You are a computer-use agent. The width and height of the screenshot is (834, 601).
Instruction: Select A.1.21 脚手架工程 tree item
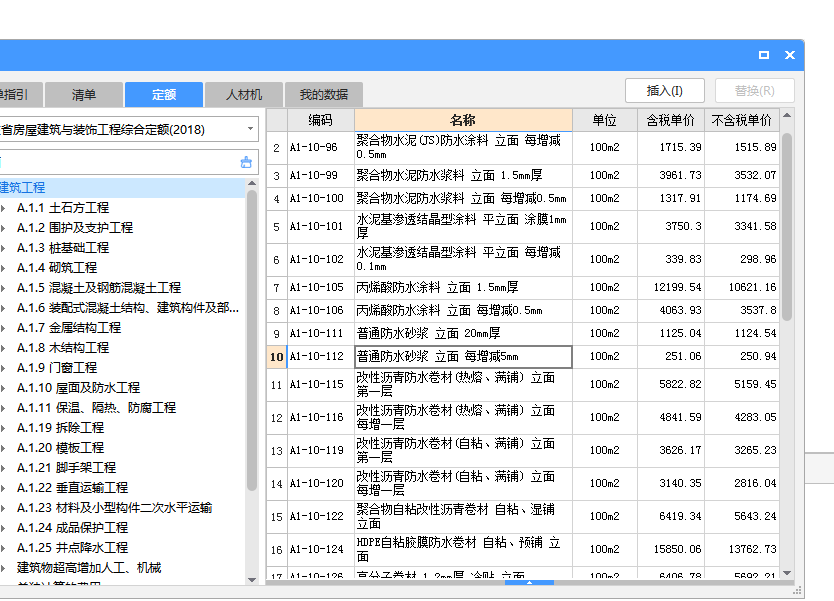coord(66,468)
